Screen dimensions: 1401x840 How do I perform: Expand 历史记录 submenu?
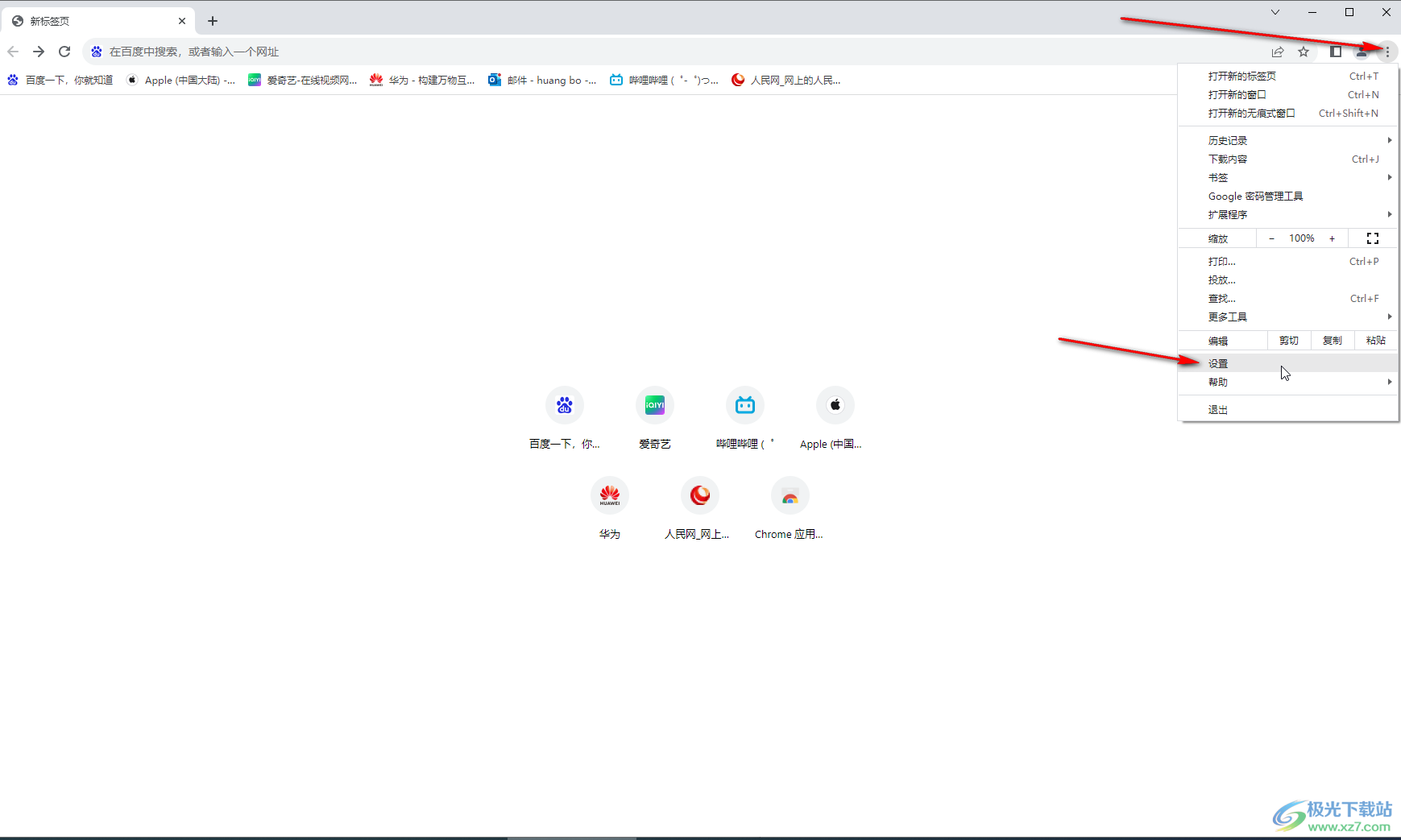[1288, 140]
